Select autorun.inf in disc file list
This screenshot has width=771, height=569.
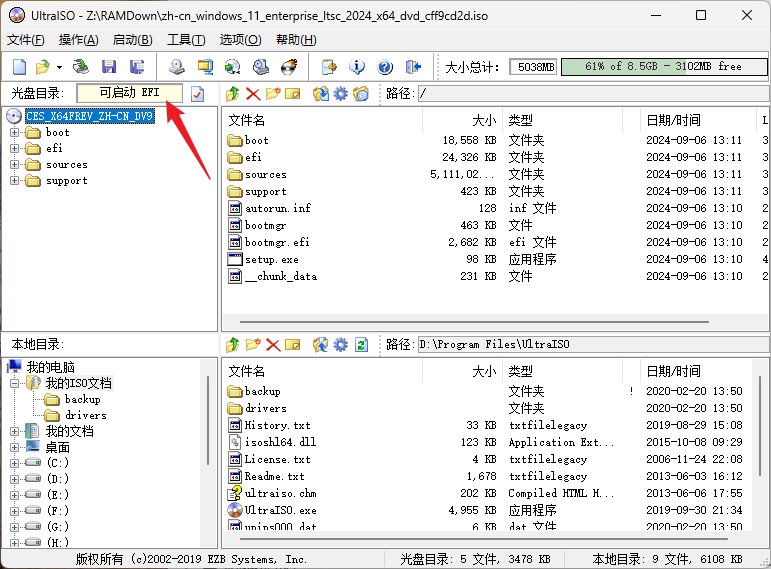[278, 208]
